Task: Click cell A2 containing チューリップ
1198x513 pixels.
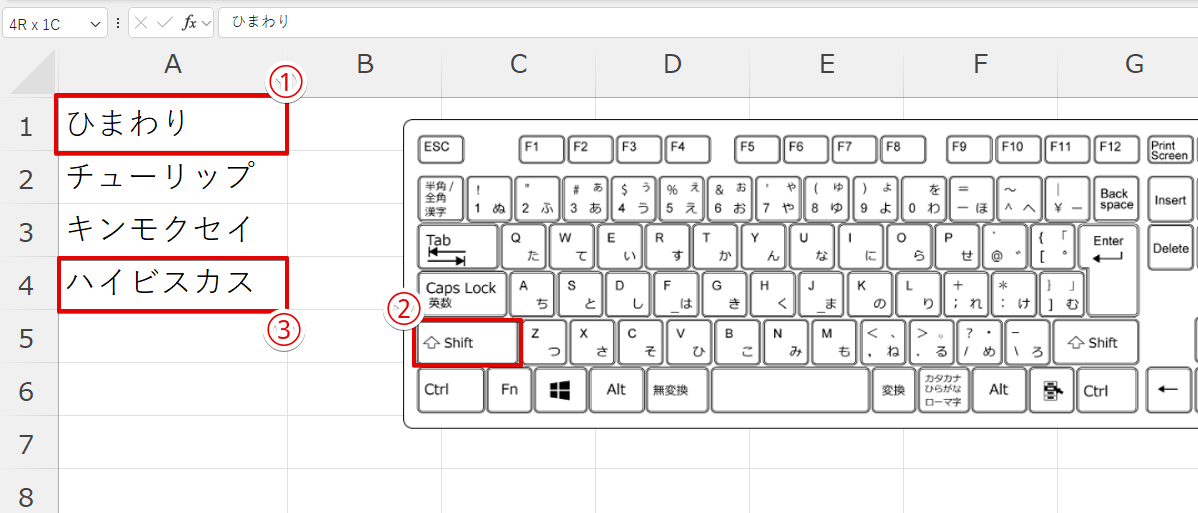Action: 172,178
